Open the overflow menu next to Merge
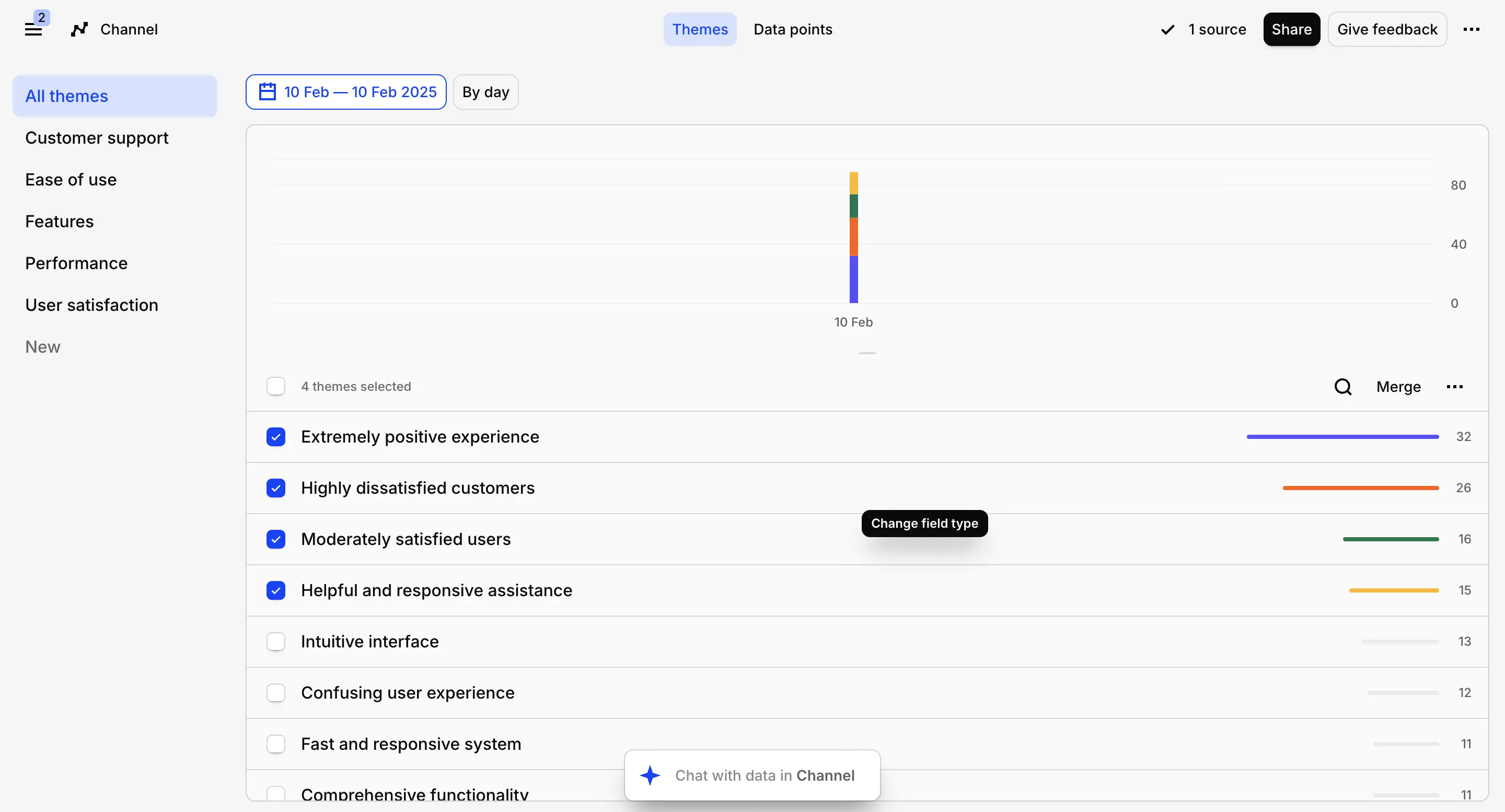1505x812 pixels. (x=1455, y=386)
